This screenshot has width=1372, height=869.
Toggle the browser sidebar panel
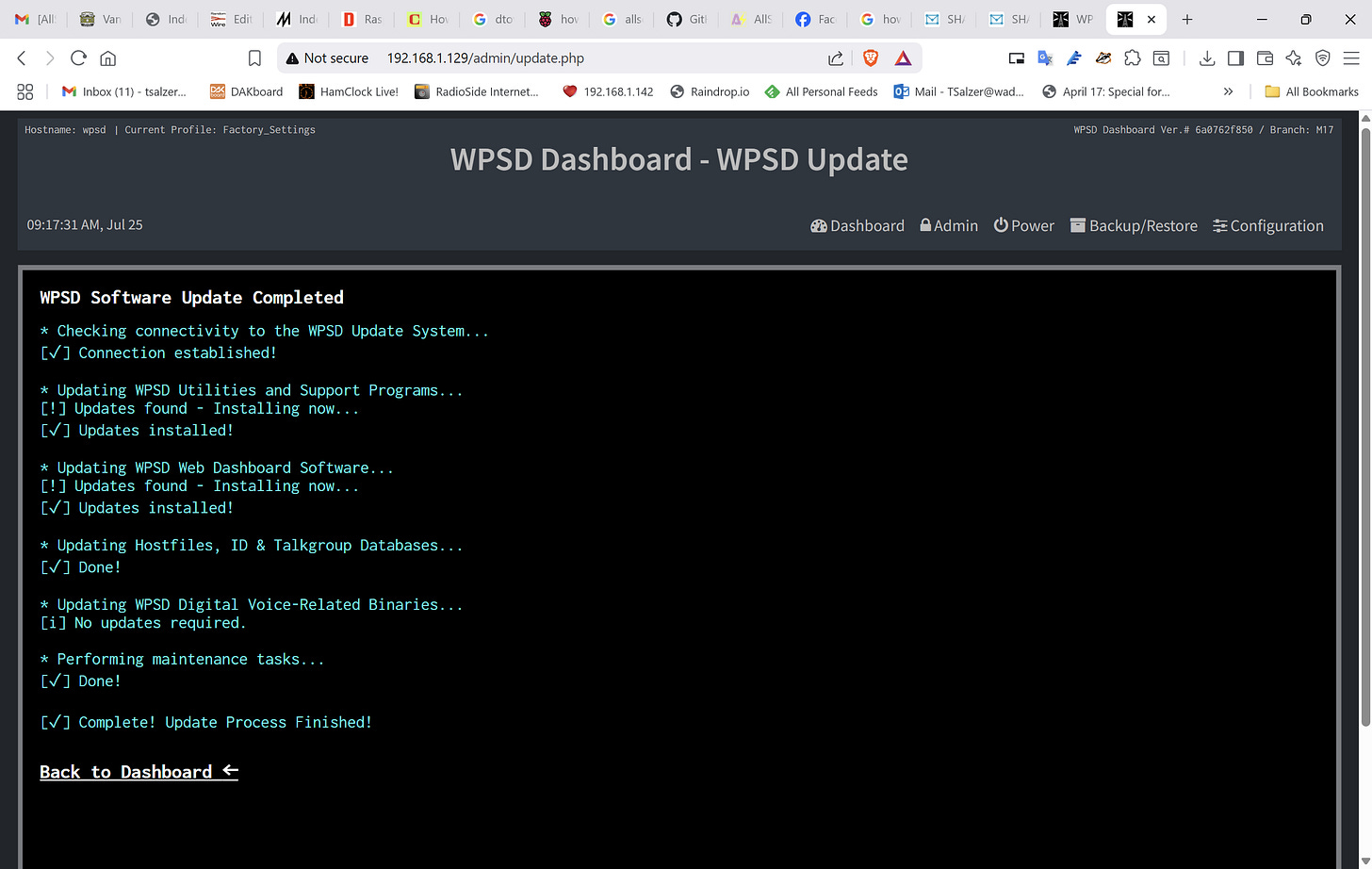1235,58
